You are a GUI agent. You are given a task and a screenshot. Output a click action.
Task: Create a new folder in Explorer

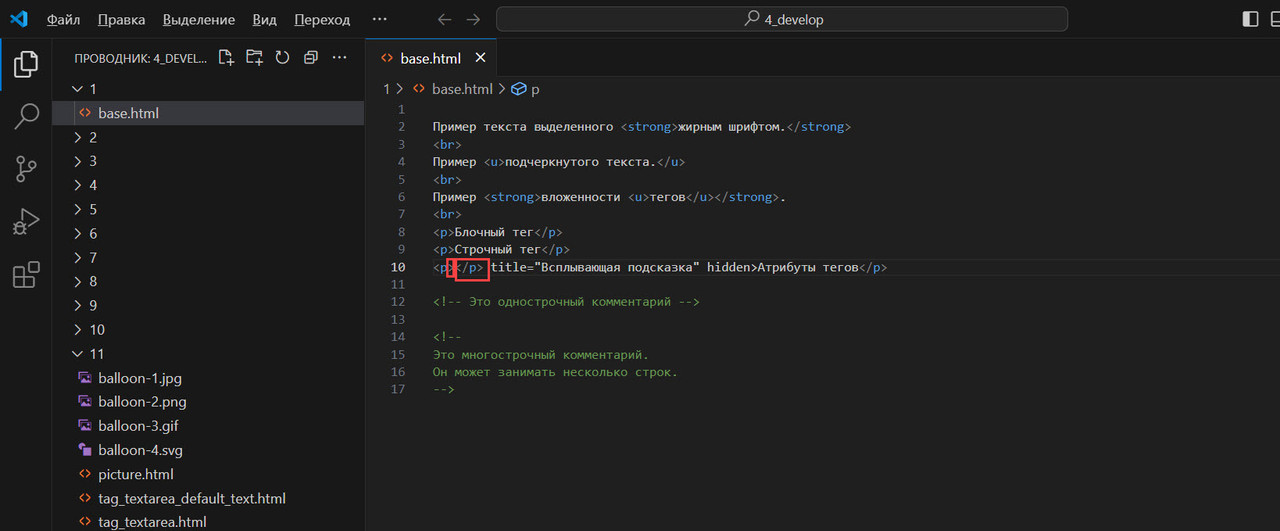pos(254,58)
